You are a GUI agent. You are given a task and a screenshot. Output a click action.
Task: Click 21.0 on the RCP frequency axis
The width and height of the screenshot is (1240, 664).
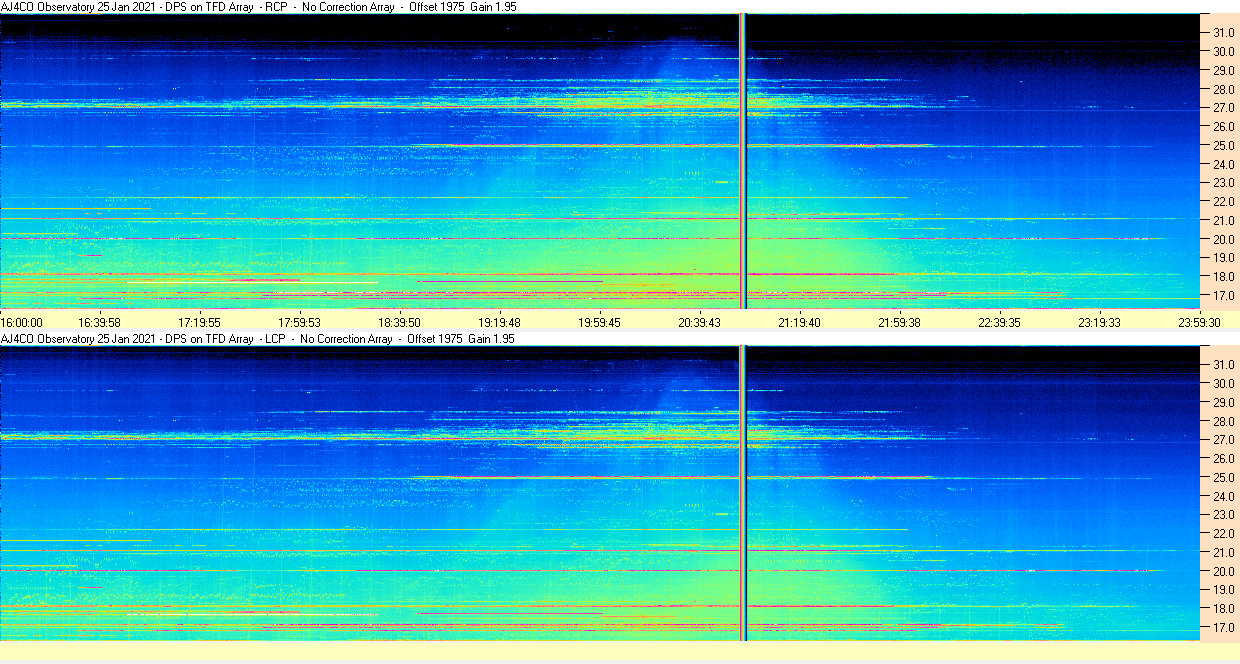[x=1224, y=220]
